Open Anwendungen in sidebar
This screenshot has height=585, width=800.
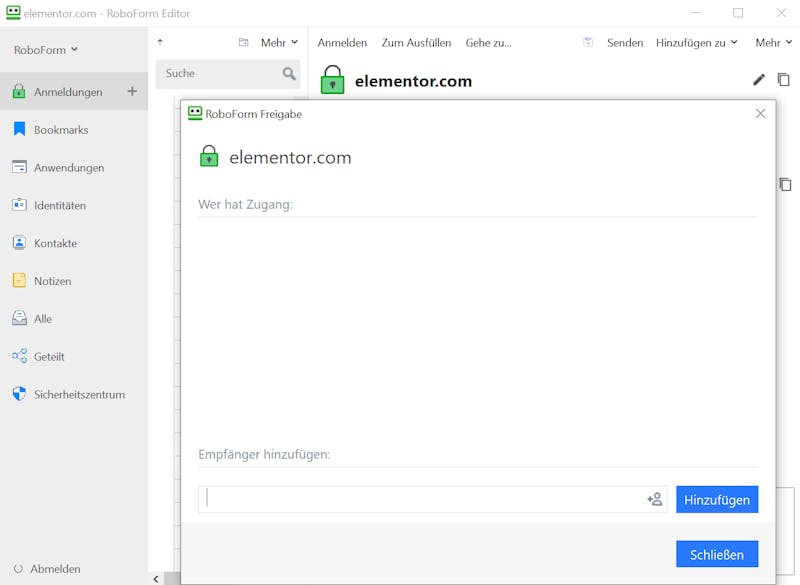69,167
